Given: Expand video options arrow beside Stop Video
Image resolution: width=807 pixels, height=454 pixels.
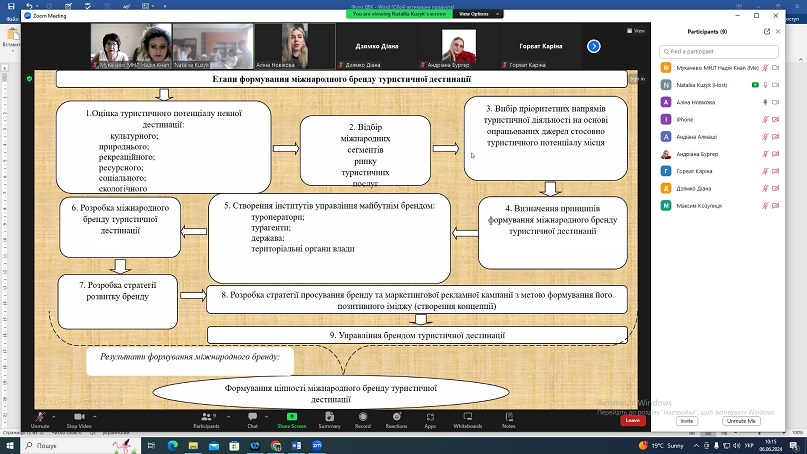Looking at the screenshot, I should tap(95, 416).
